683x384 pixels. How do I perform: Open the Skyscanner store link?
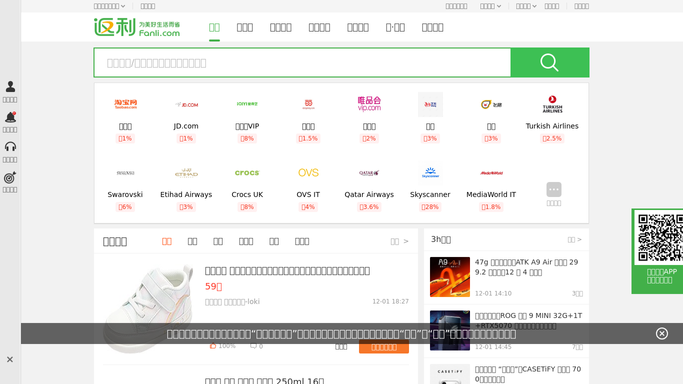(x=430, y=195)
